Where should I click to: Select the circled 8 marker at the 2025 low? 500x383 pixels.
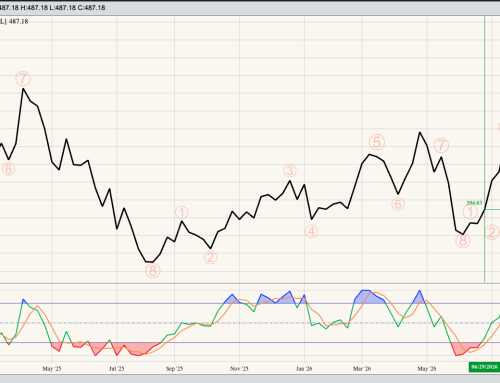point(153,271)
